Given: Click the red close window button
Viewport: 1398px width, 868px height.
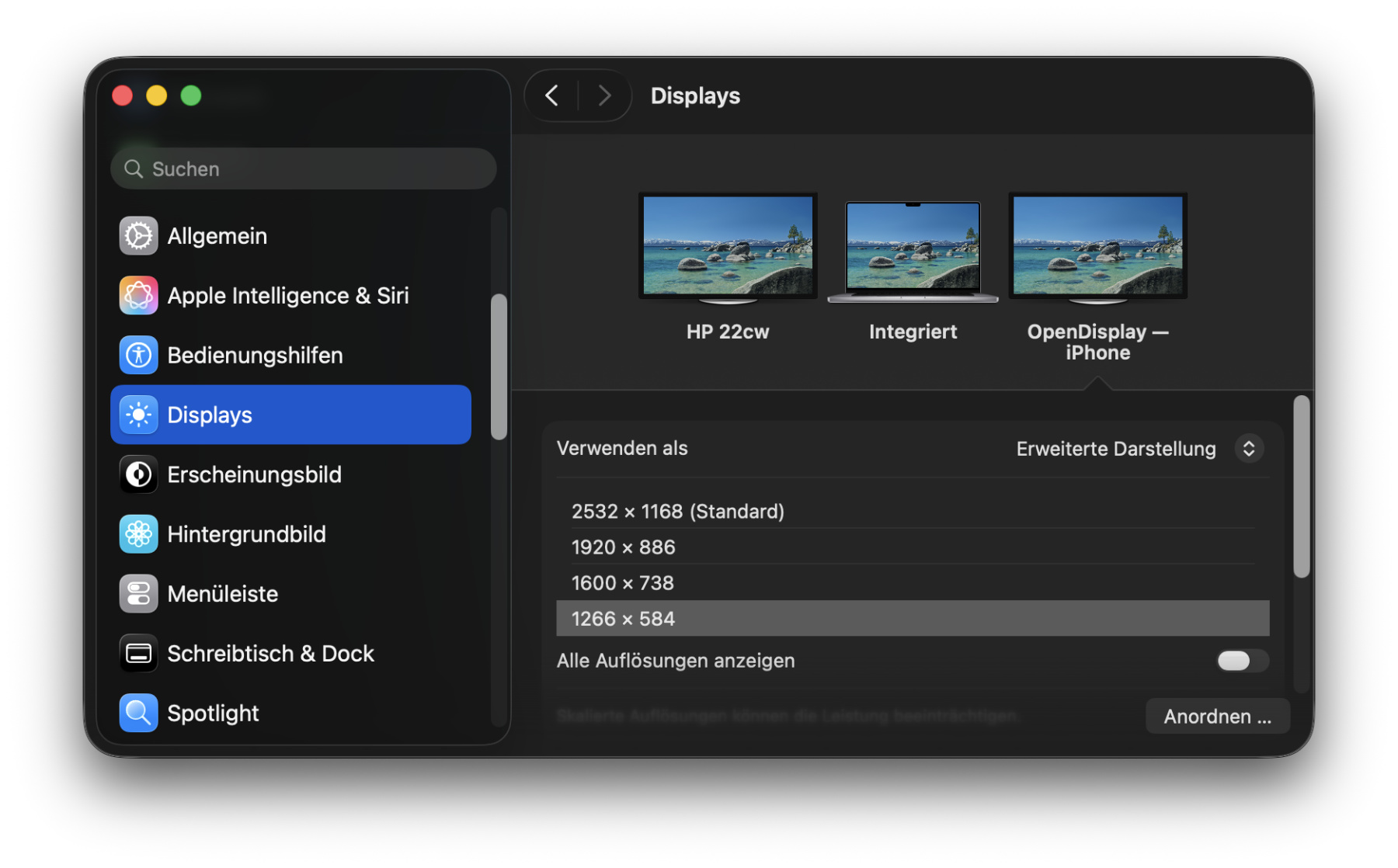Looking at the screenshot, I should point(123,95).
